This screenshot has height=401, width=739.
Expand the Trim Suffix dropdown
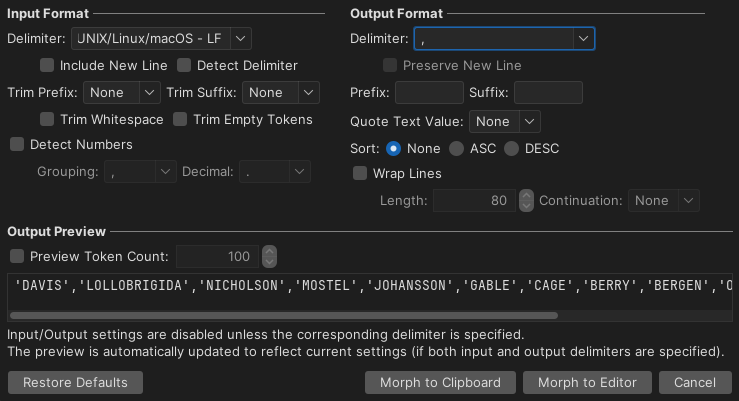(280, 92)
